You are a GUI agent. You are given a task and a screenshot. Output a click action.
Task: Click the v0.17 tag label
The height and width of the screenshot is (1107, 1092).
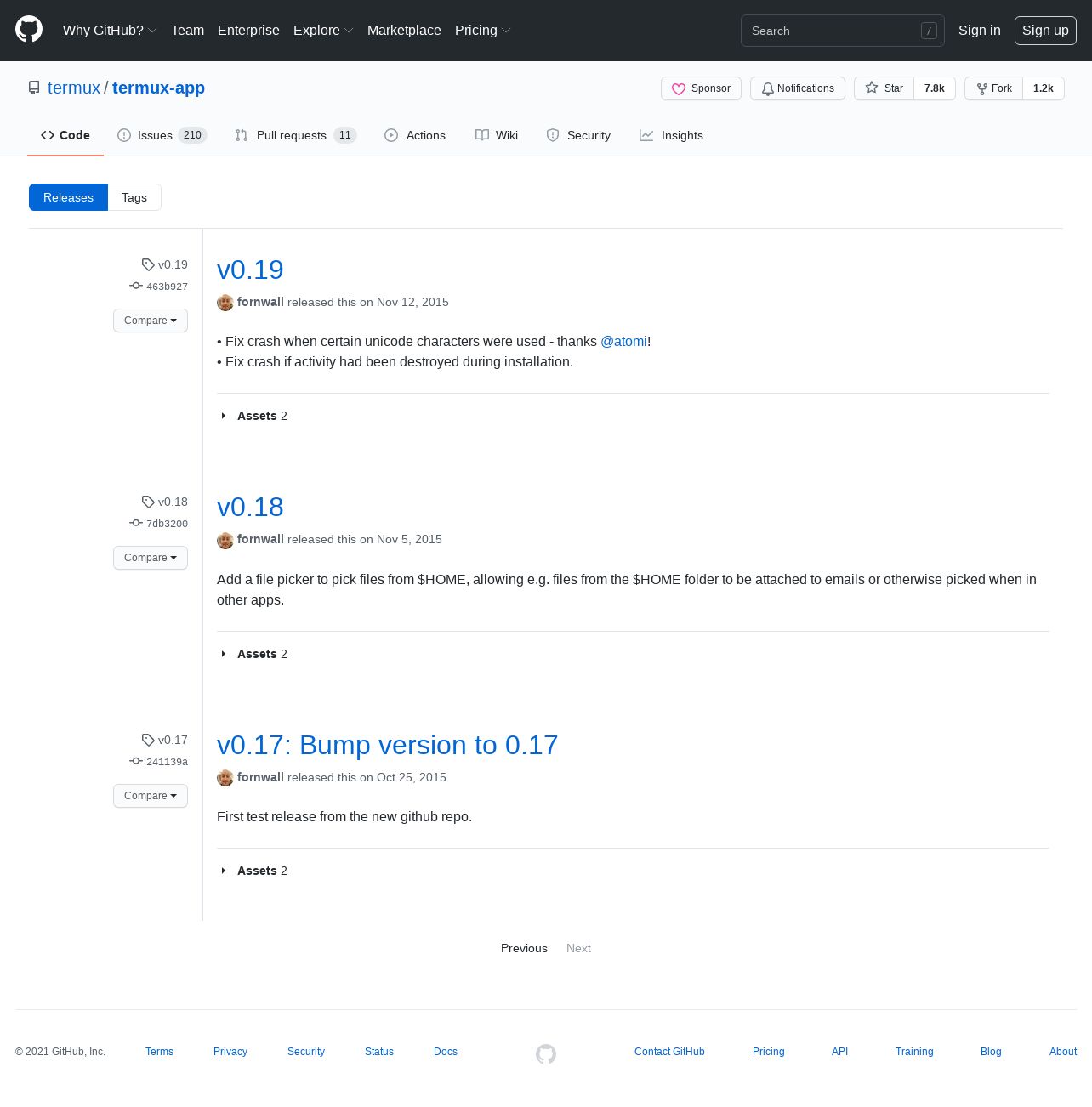pyautogui.click(x=165, y=740)
